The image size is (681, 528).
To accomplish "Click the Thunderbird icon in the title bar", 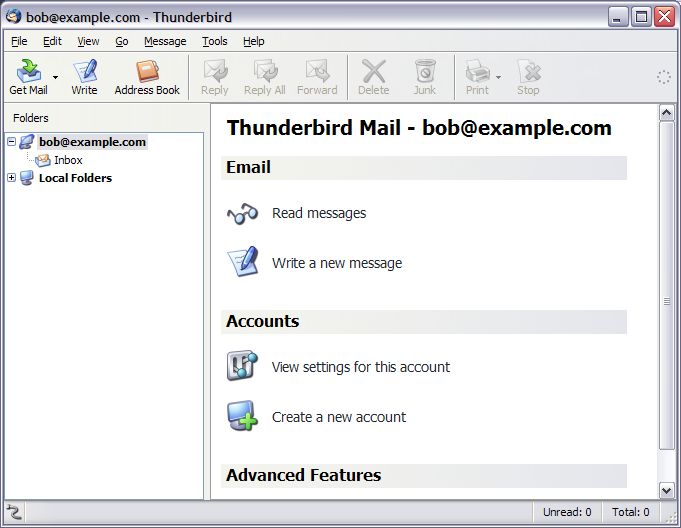I will coord(14,16).
